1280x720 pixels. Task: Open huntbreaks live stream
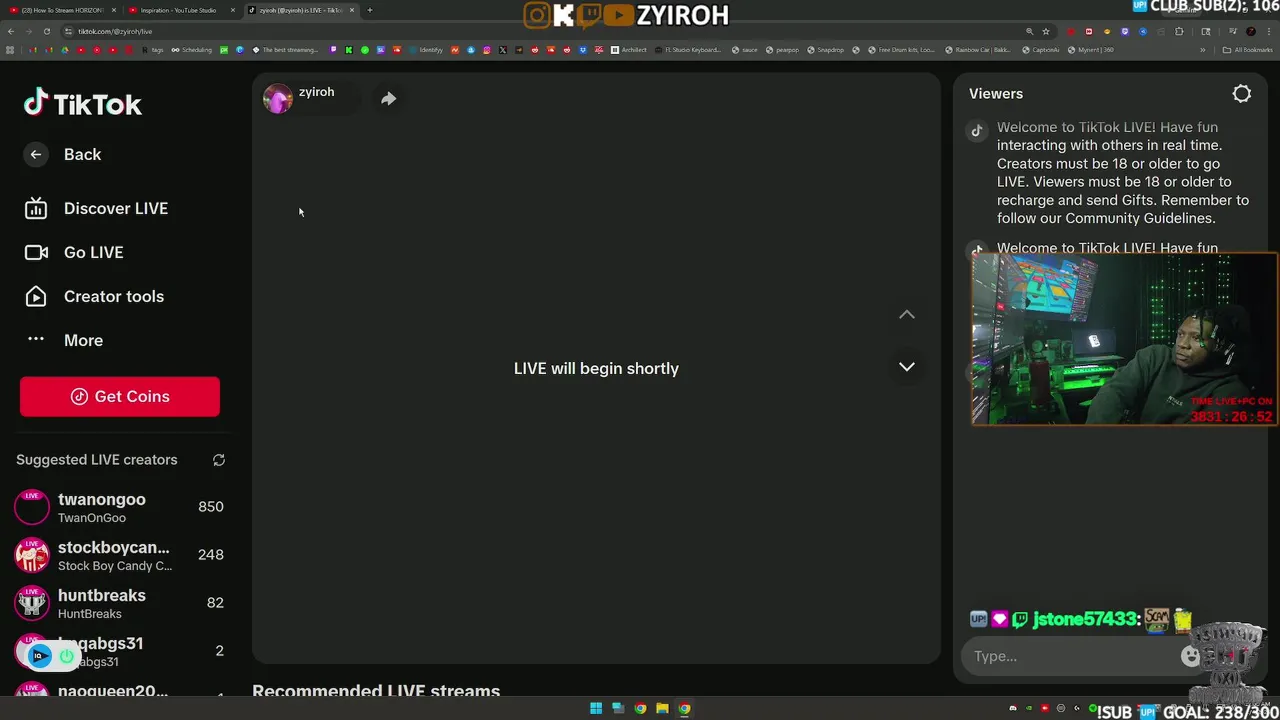(119, 603)
